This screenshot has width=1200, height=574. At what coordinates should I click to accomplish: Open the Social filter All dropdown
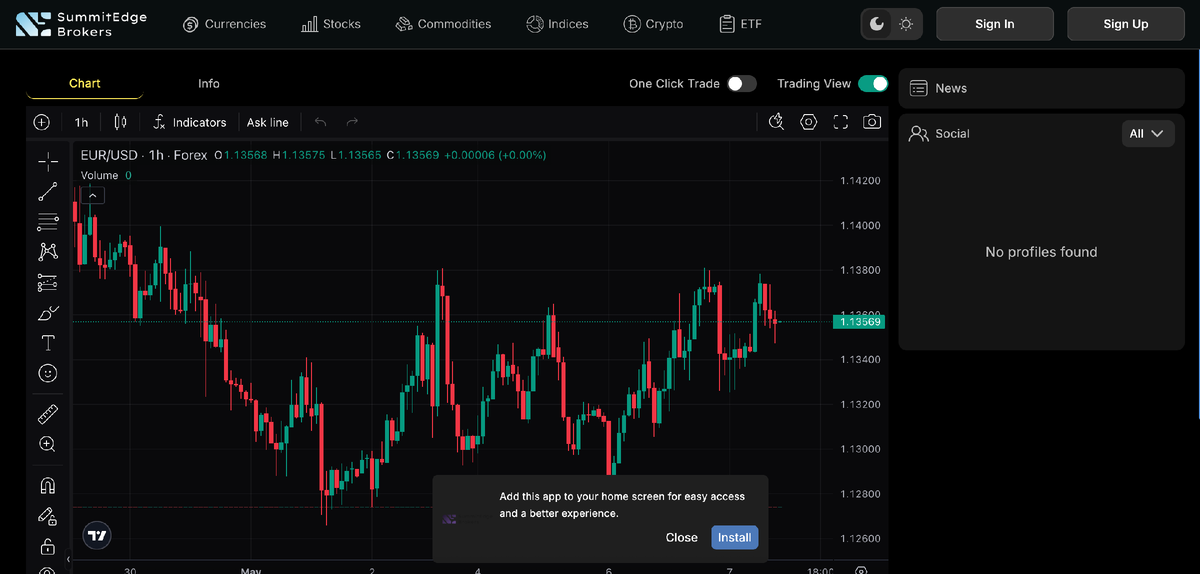tap(1148, 133)
